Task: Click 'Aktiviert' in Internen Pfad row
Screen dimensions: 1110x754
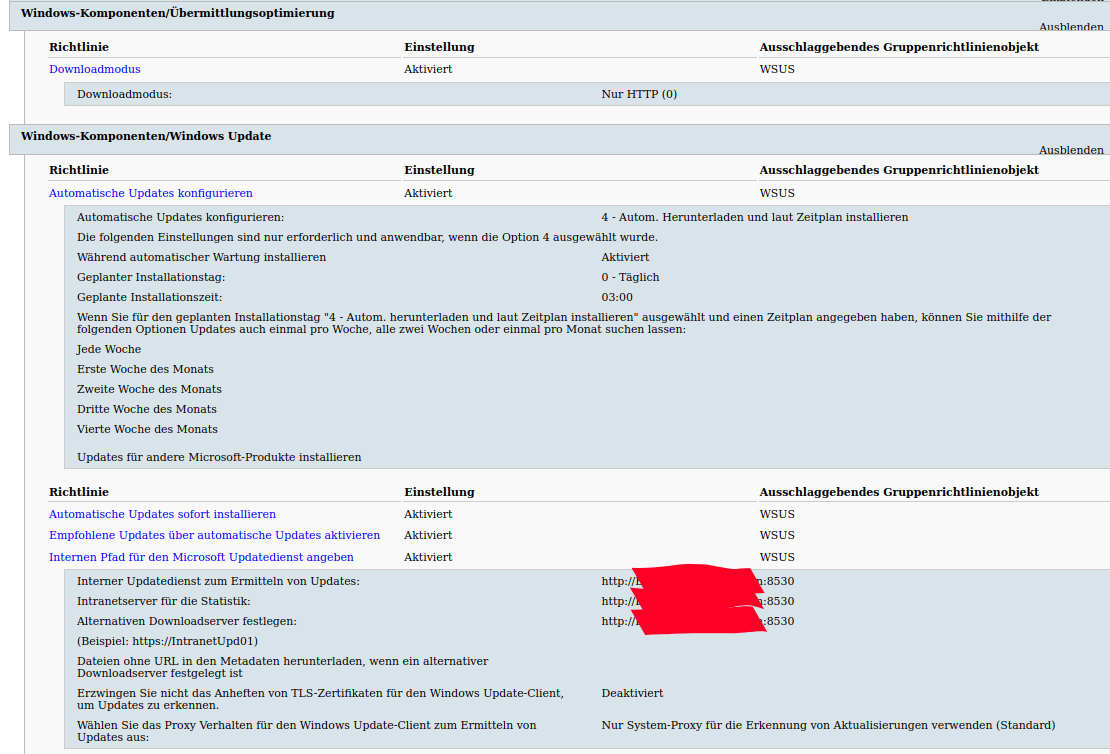Action: click(428, 557)
